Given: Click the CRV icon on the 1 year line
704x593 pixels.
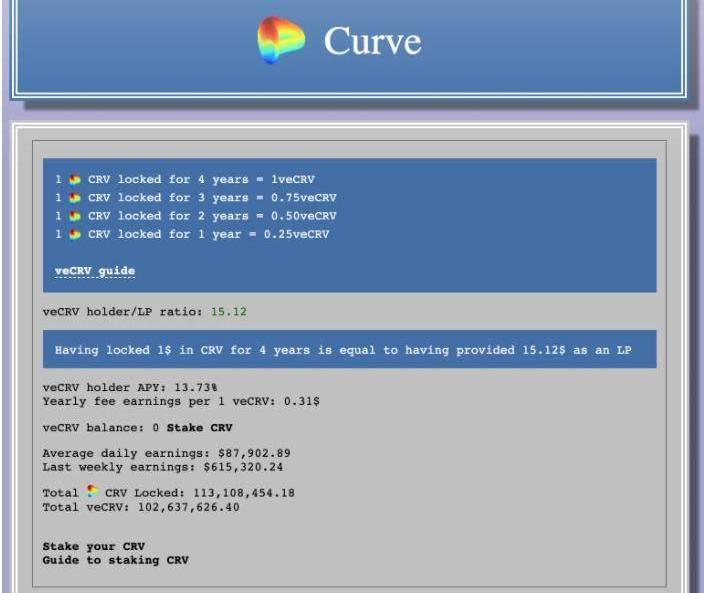Looking at the screenshot, I should 75,234.
